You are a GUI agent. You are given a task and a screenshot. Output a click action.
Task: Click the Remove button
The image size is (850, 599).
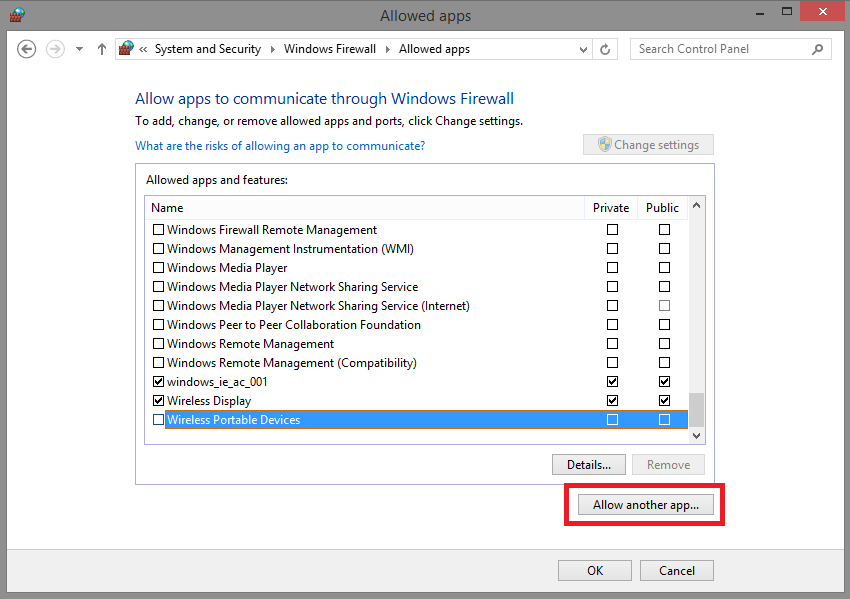coord(668,465)
